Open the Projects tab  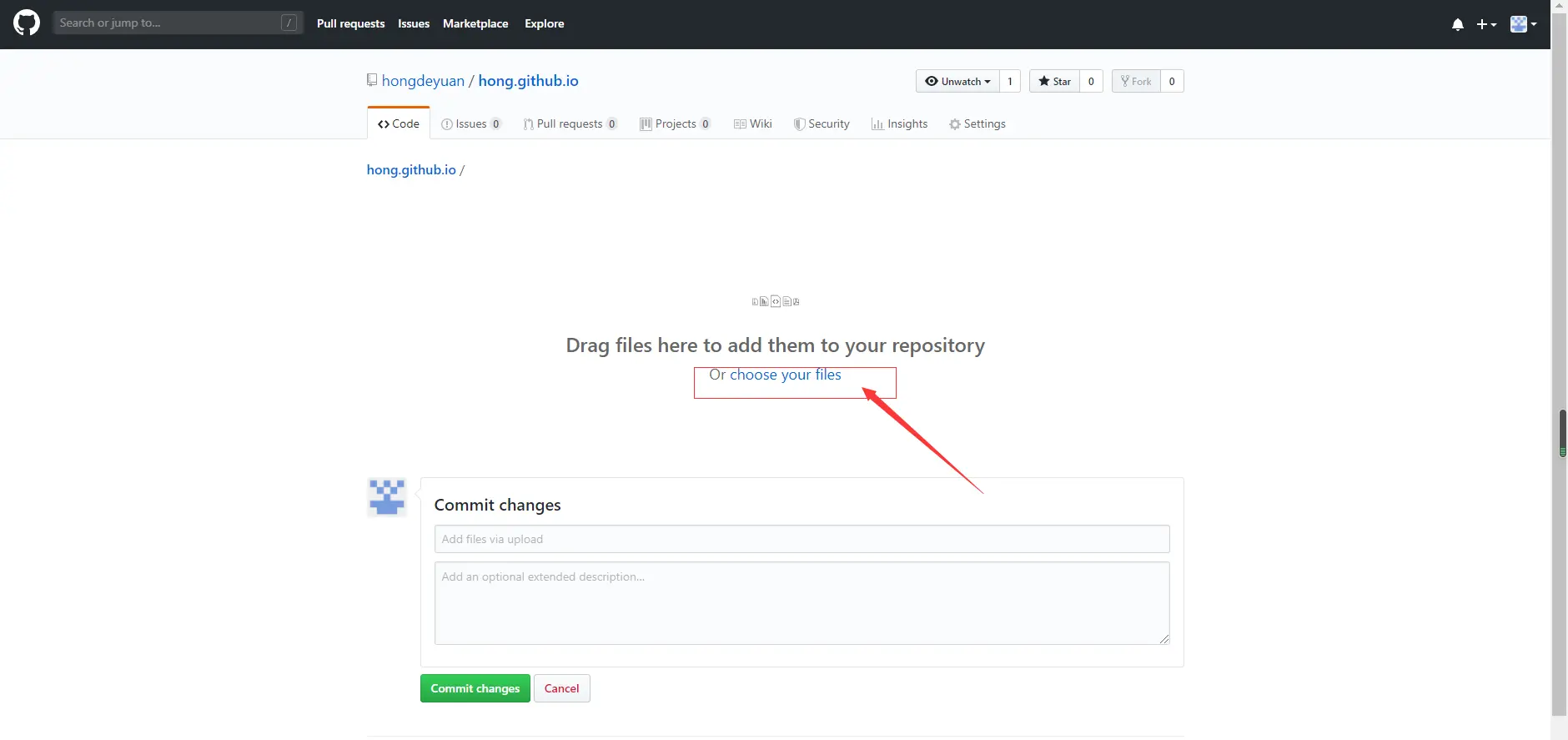[x=676, y=123]
